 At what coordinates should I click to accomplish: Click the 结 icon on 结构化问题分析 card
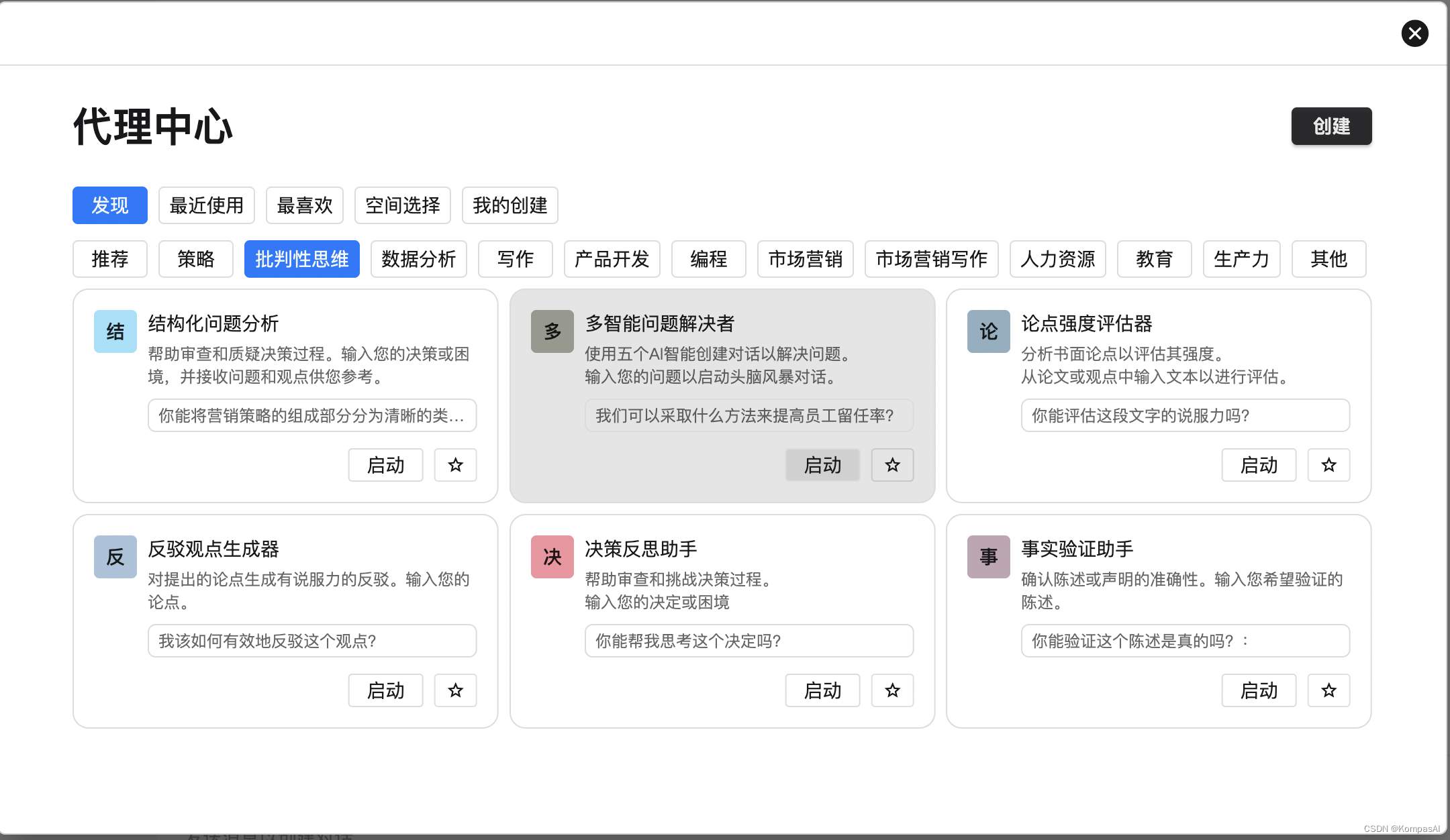115,331
